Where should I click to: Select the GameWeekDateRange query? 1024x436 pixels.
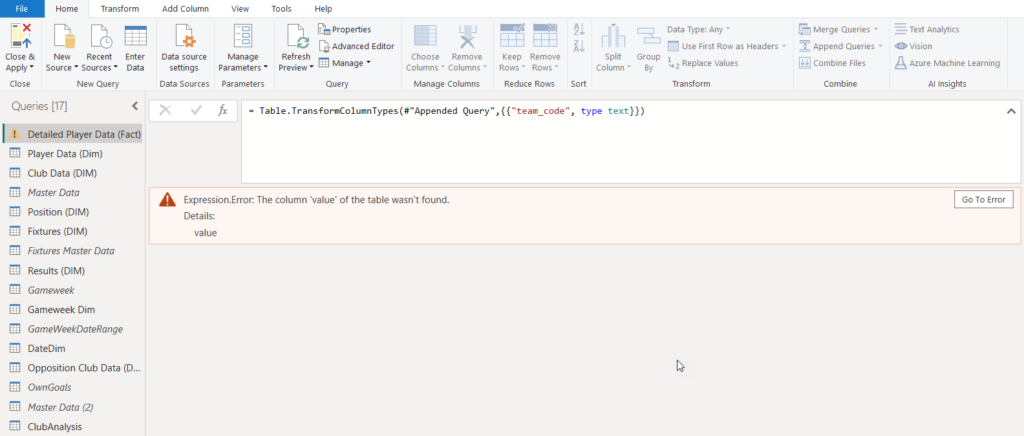point(73,329)
